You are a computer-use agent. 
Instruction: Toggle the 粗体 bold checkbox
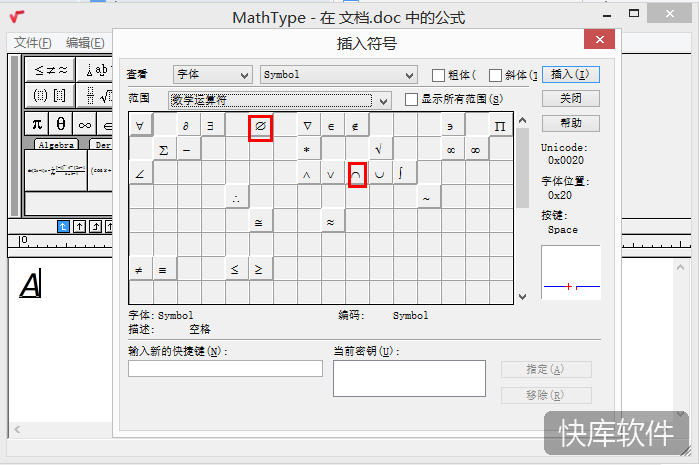point(438,75)
